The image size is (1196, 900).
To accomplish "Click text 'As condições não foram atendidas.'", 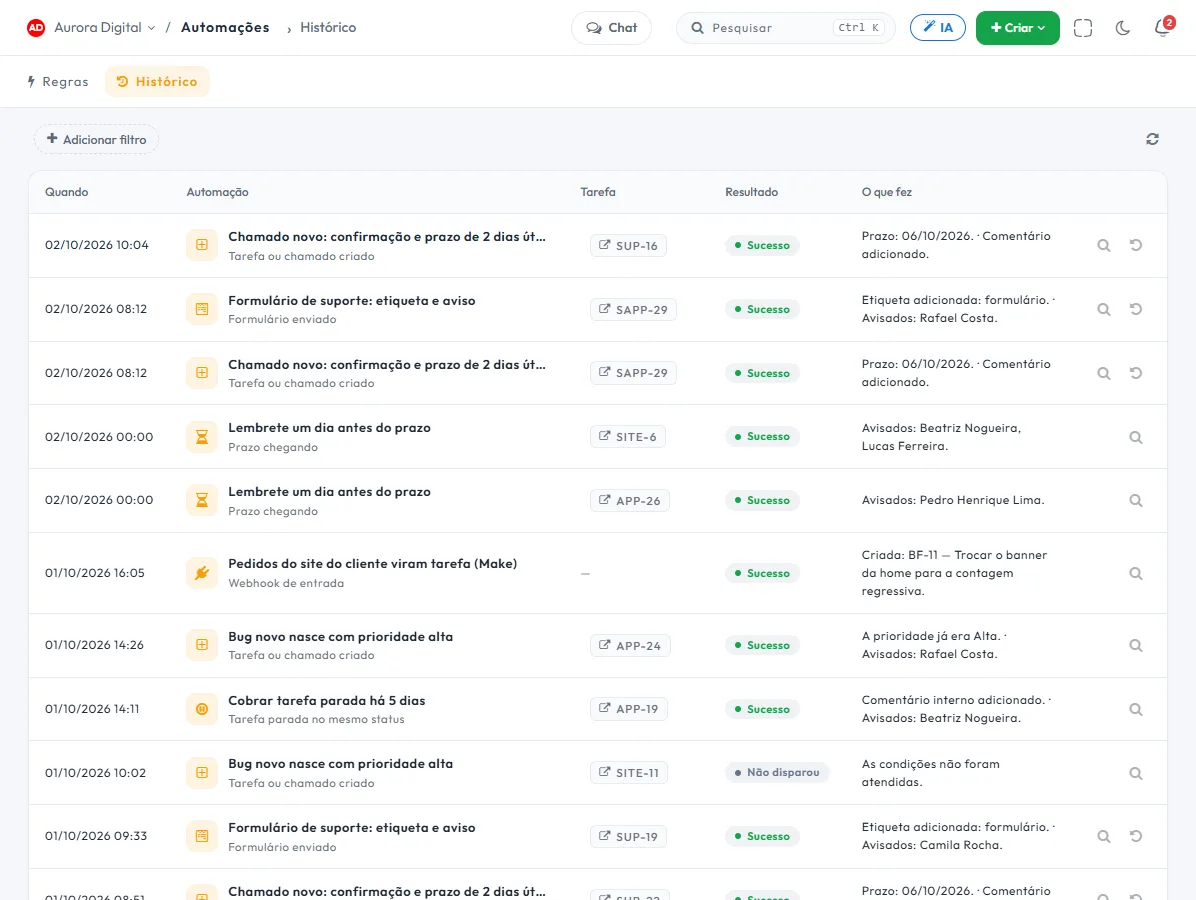I will [931, 773].
